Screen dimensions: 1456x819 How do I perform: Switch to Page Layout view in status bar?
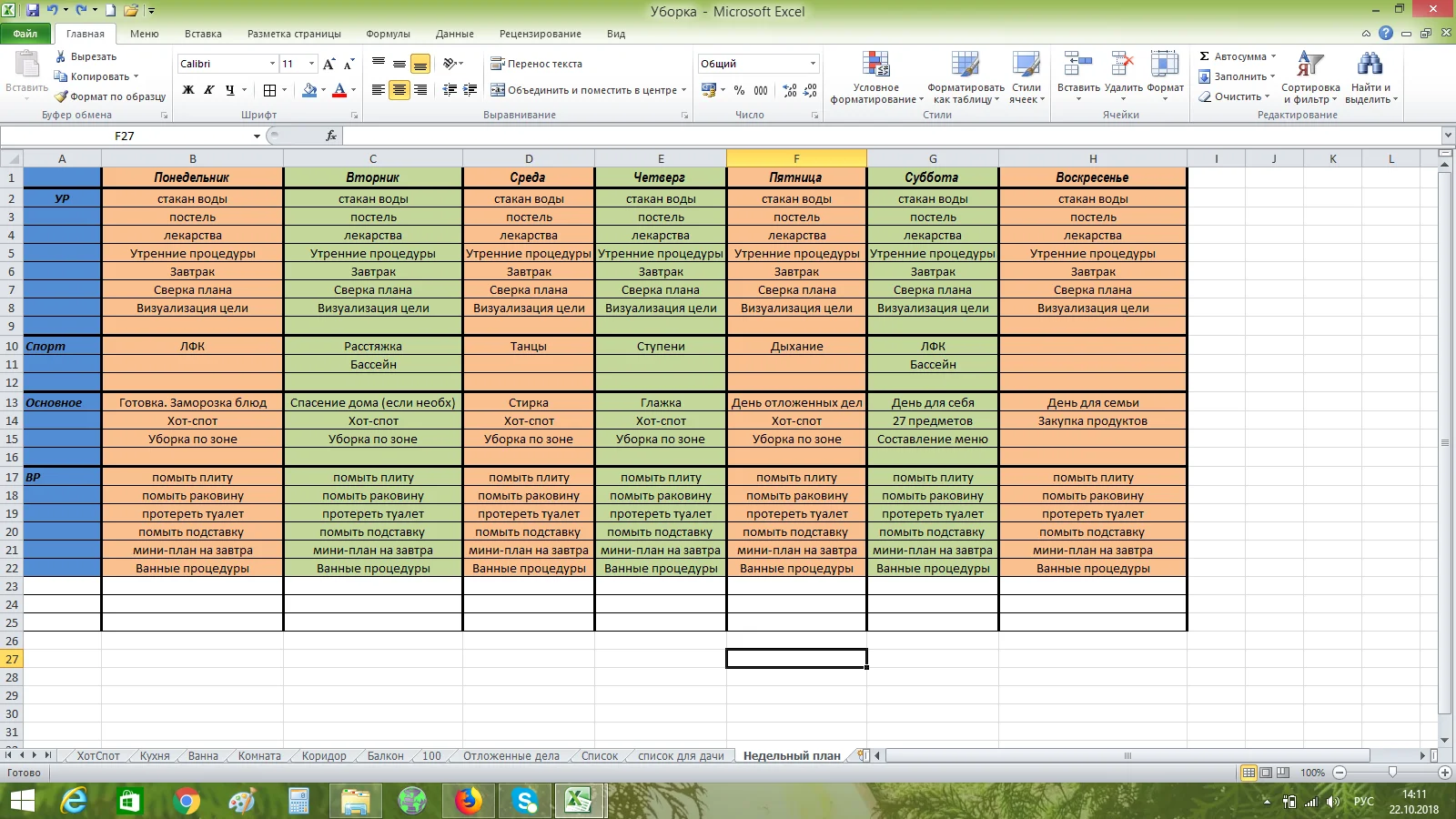point(1266,773)
